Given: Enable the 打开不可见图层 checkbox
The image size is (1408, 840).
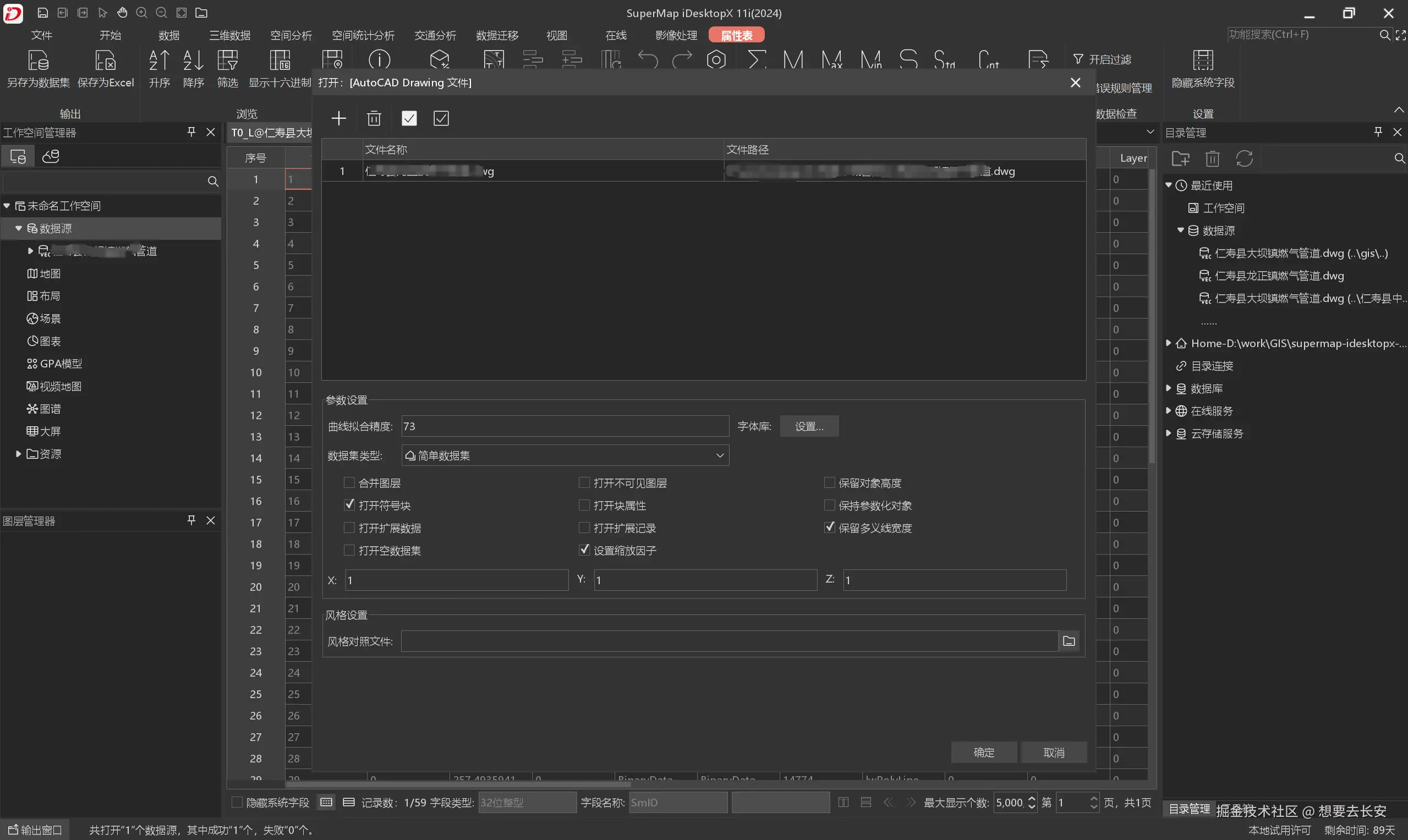Looking at the screenshot, I should [x=584, y=483].
